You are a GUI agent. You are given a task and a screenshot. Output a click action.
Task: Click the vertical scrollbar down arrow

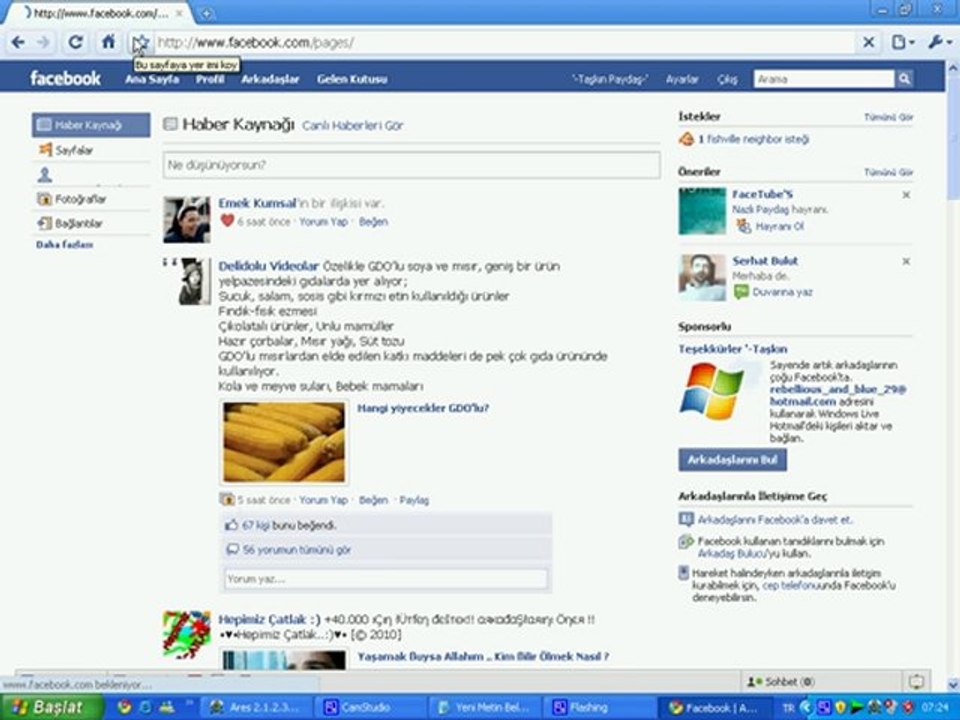pyautogui.click(x=953, y=684)
